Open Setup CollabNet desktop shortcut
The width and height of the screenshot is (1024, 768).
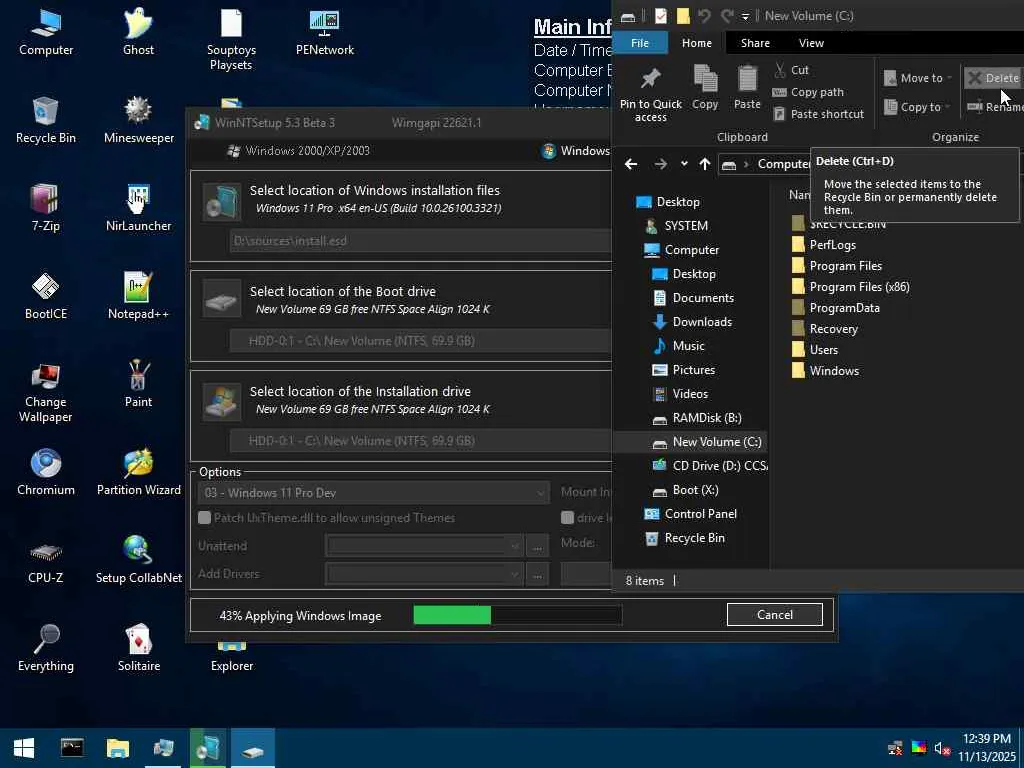138,560
